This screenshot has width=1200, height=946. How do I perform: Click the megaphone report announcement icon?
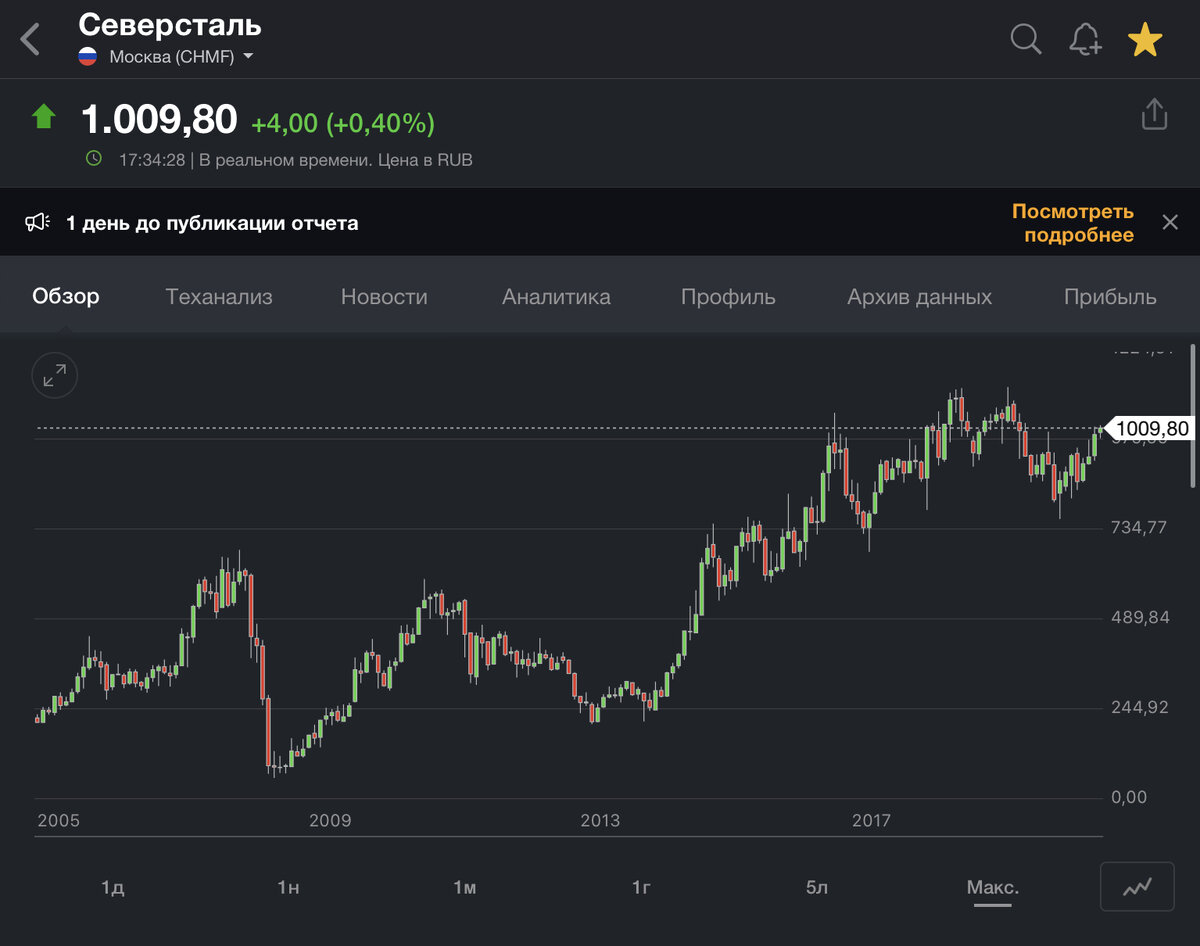click(38, 222)
